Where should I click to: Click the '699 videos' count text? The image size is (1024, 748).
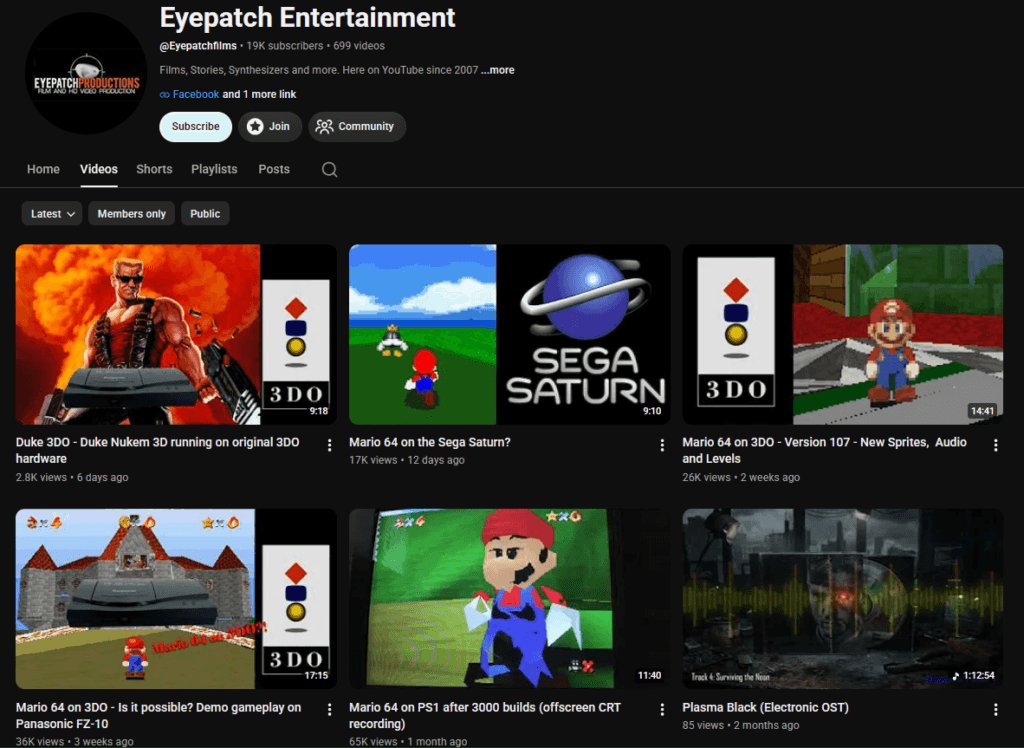(359, 46)
